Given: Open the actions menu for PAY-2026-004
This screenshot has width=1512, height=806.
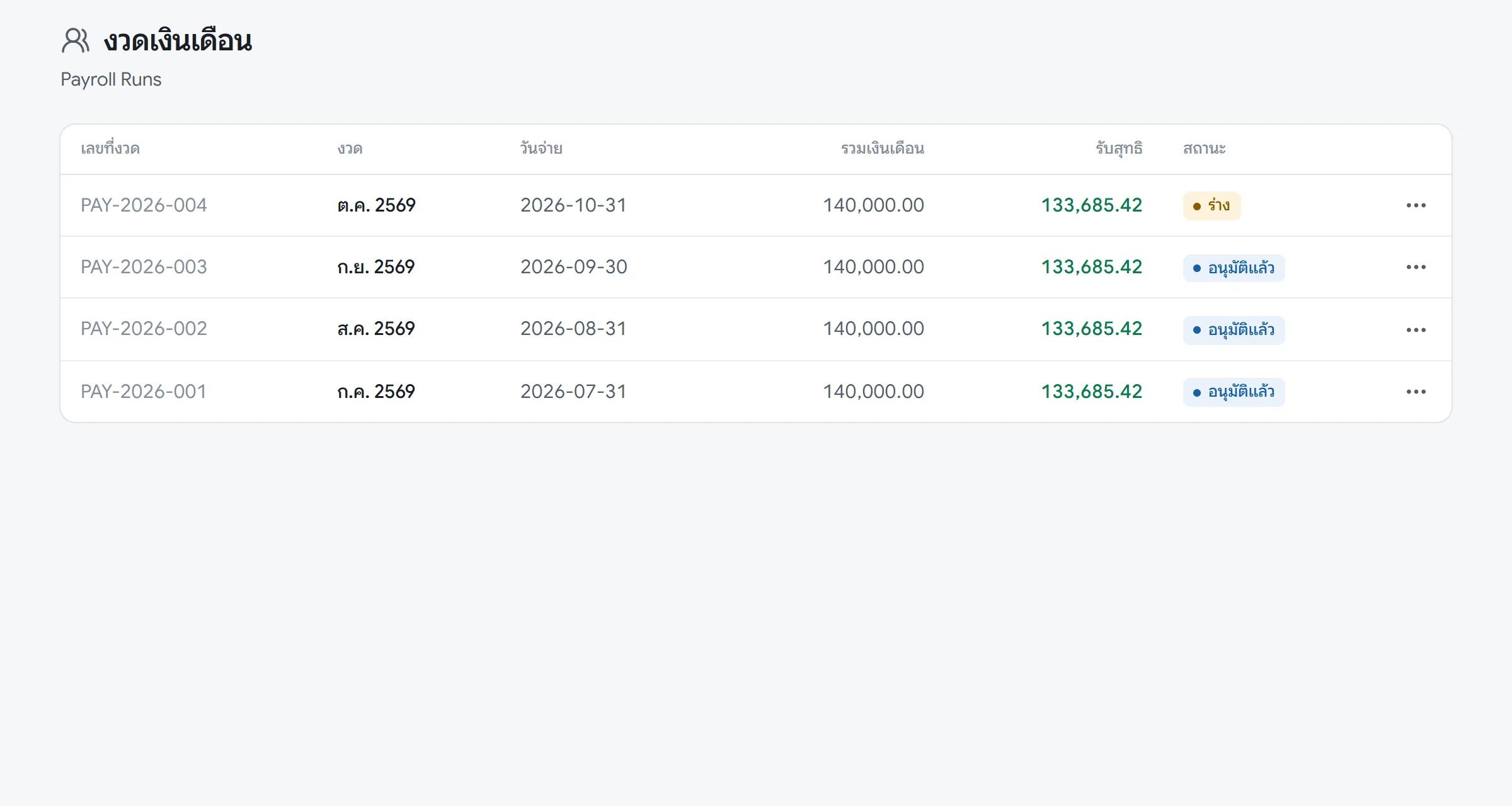Looking at the screenshot, I should [x=1416, y=205].
